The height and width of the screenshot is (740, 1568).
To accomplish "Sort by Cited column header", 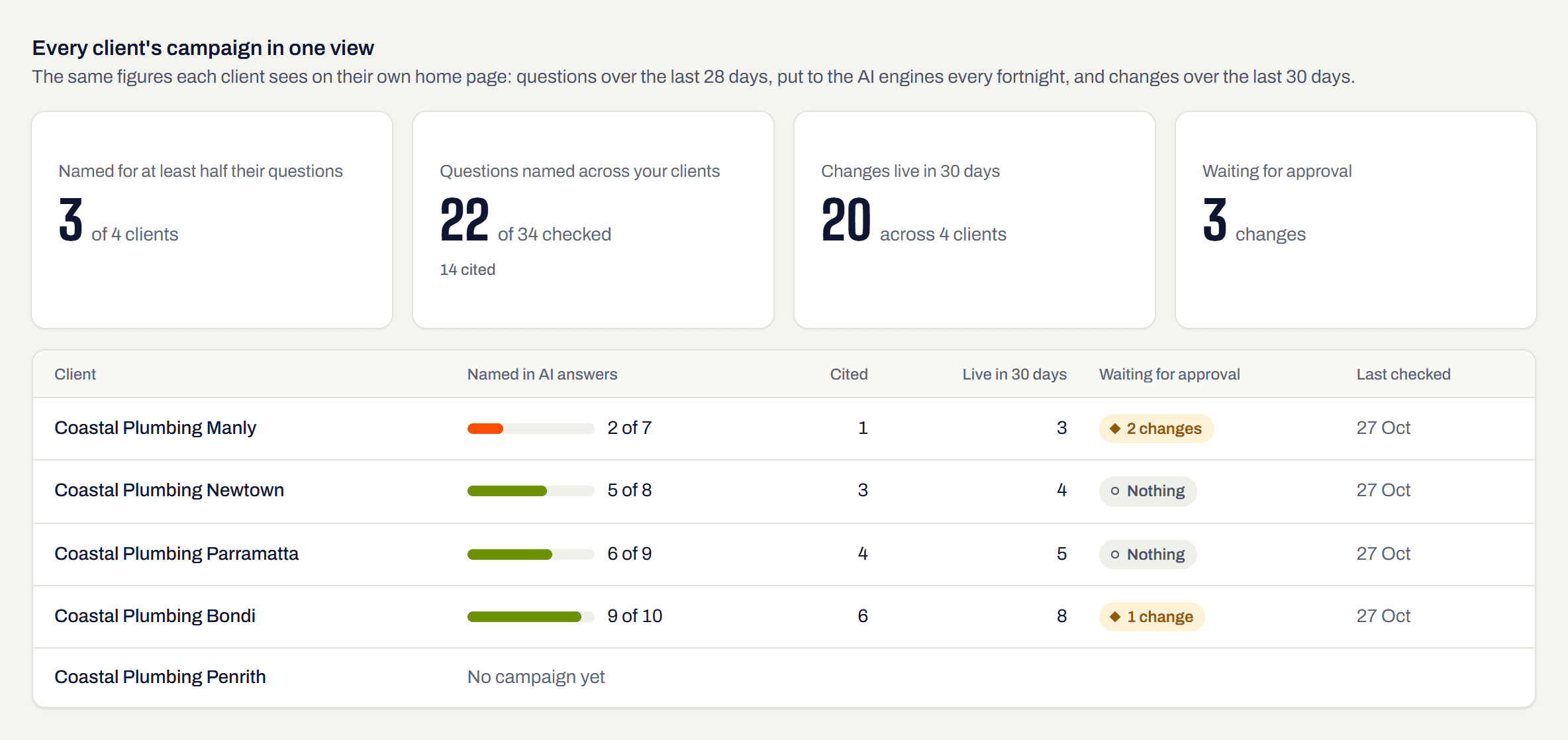I will pos(849,374).
